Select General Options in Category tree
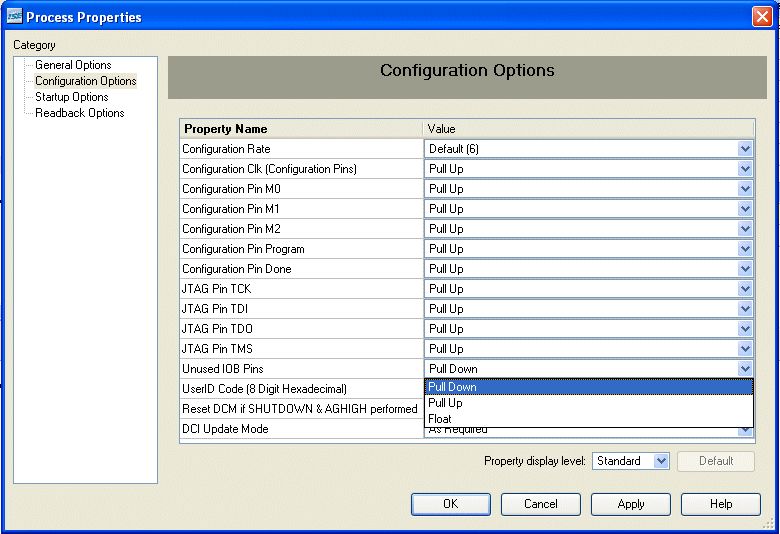 [73, 65]
